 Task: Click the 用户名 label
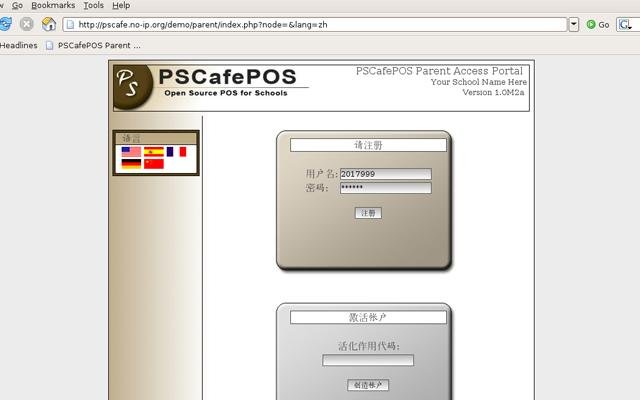pos(322,174)
